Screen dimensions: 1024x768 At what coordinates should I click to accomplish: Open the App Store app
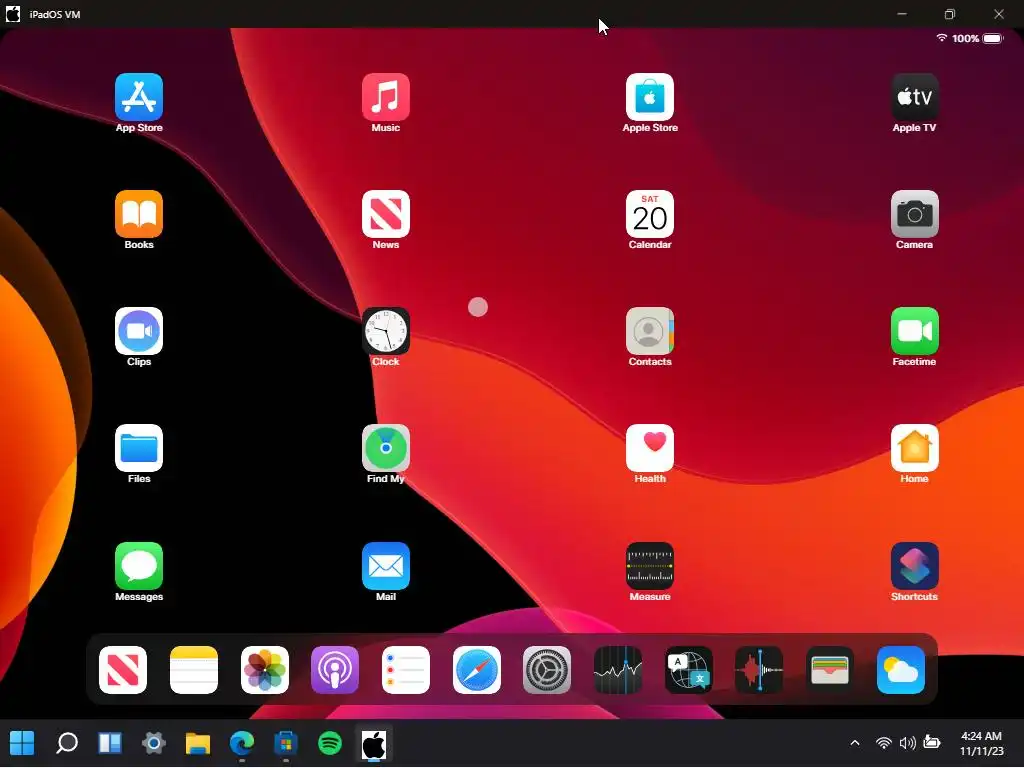138,97
